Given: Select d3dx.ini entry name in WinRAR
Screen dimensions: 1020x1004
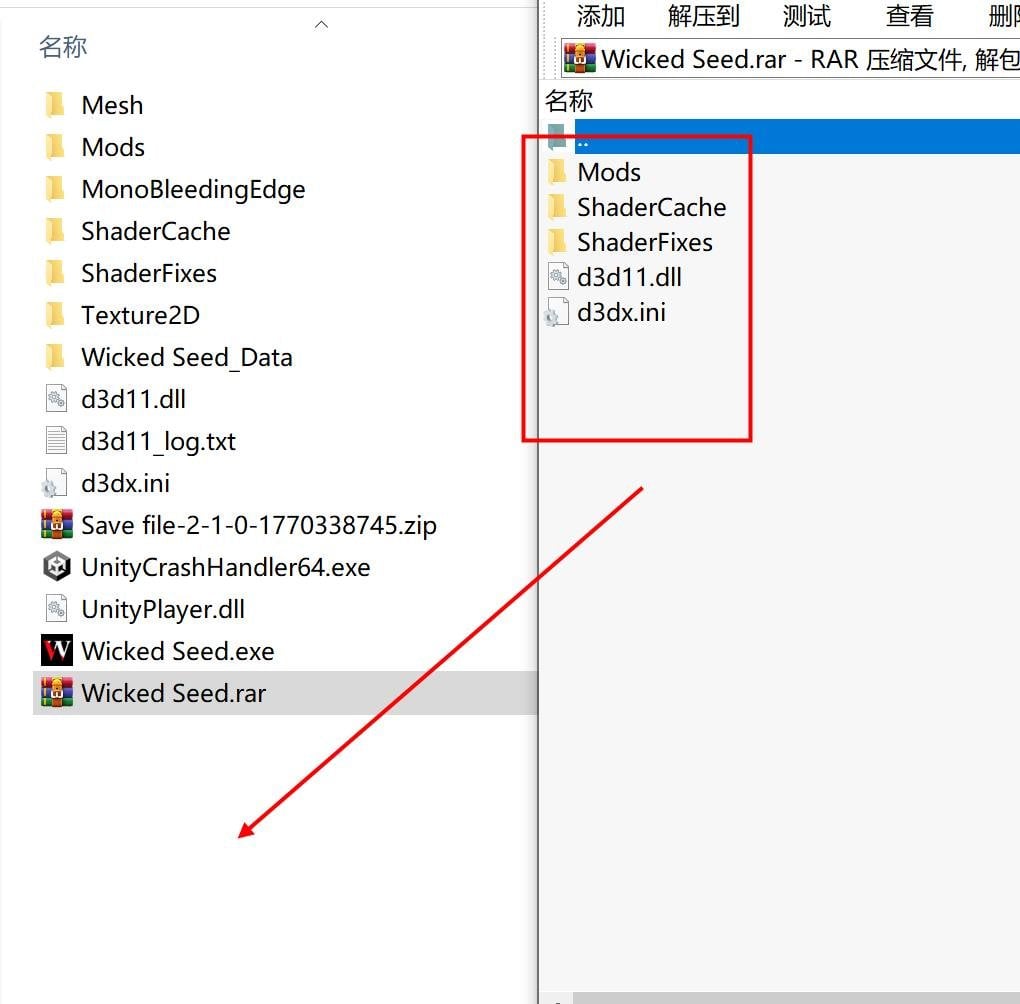Looking at the screenshot, I should click(x=621, y=312).
